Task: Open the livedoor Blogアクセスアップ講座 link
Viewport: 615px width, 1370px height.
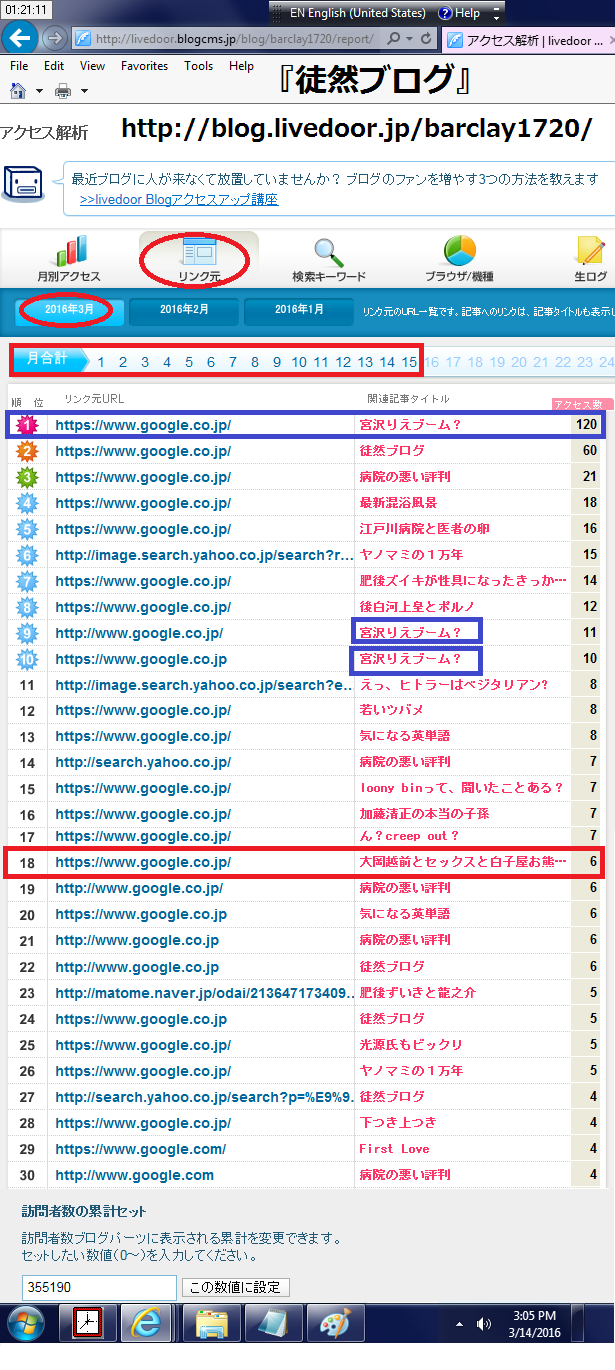Action: [179, 199]
